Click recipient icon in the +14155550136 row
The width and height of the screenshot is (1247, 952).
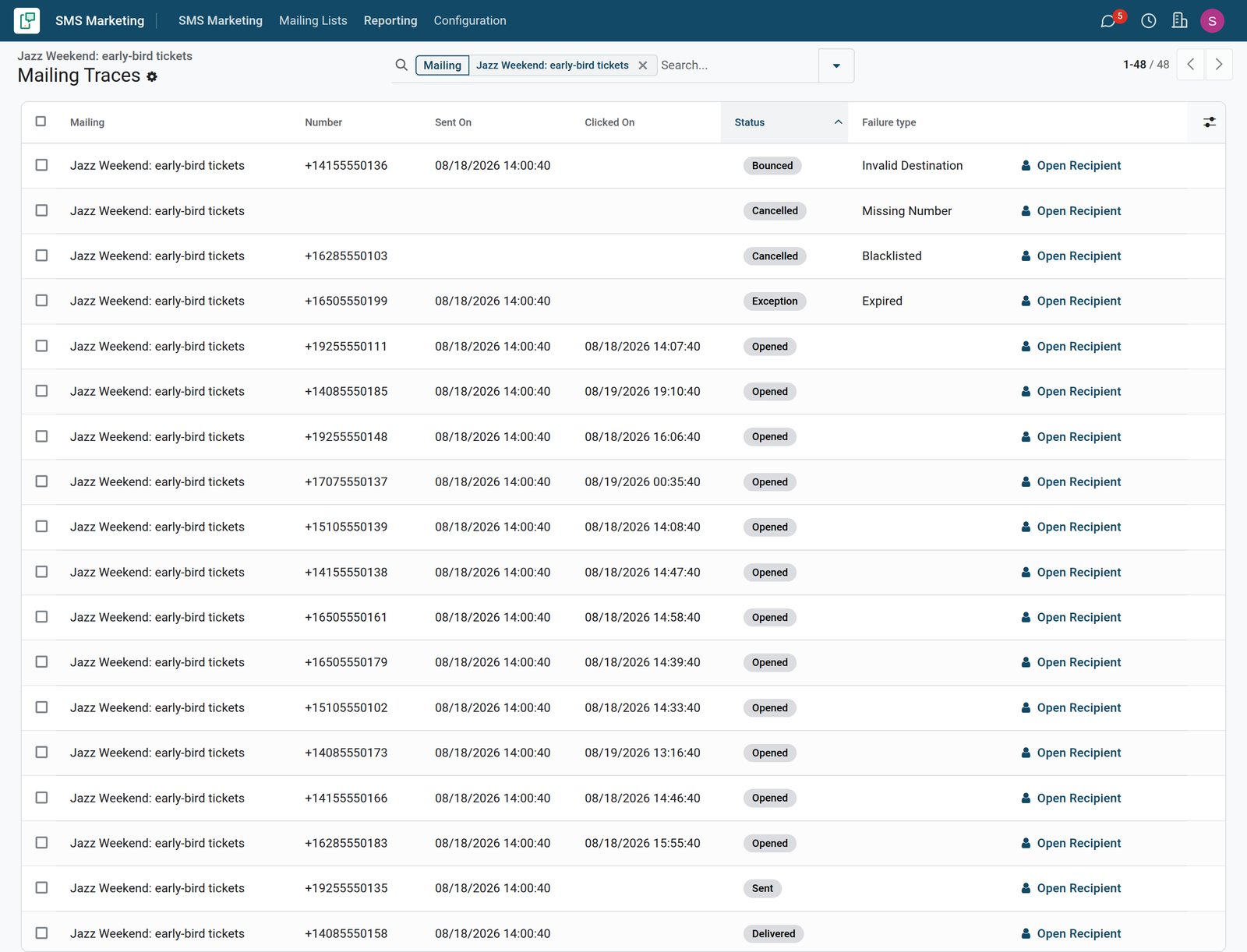point(1026,165)
